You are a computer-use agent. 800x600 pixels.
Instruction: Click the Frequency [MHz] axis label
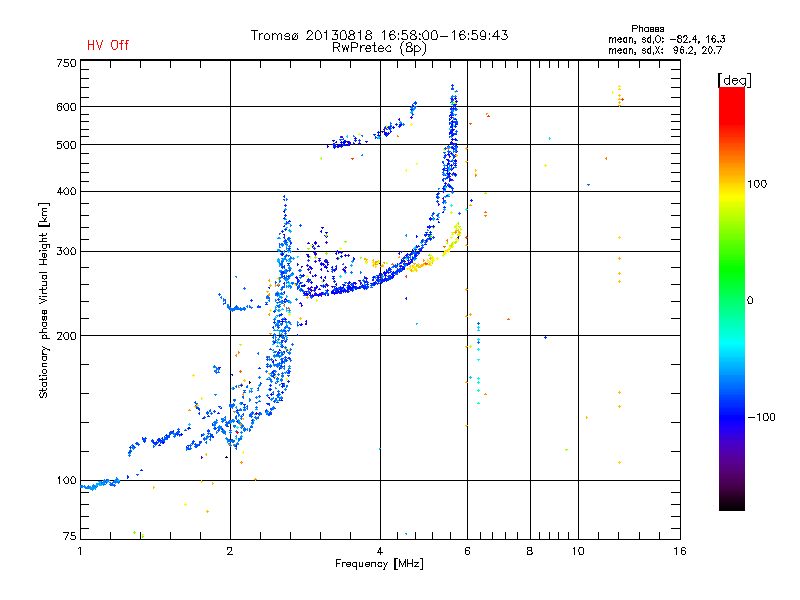(379, 564)
